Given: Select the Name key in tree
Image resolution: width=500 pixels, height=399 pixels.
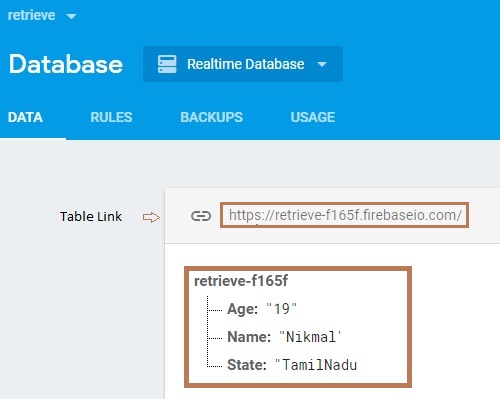Looking at the screenshot, I should 249,337.
